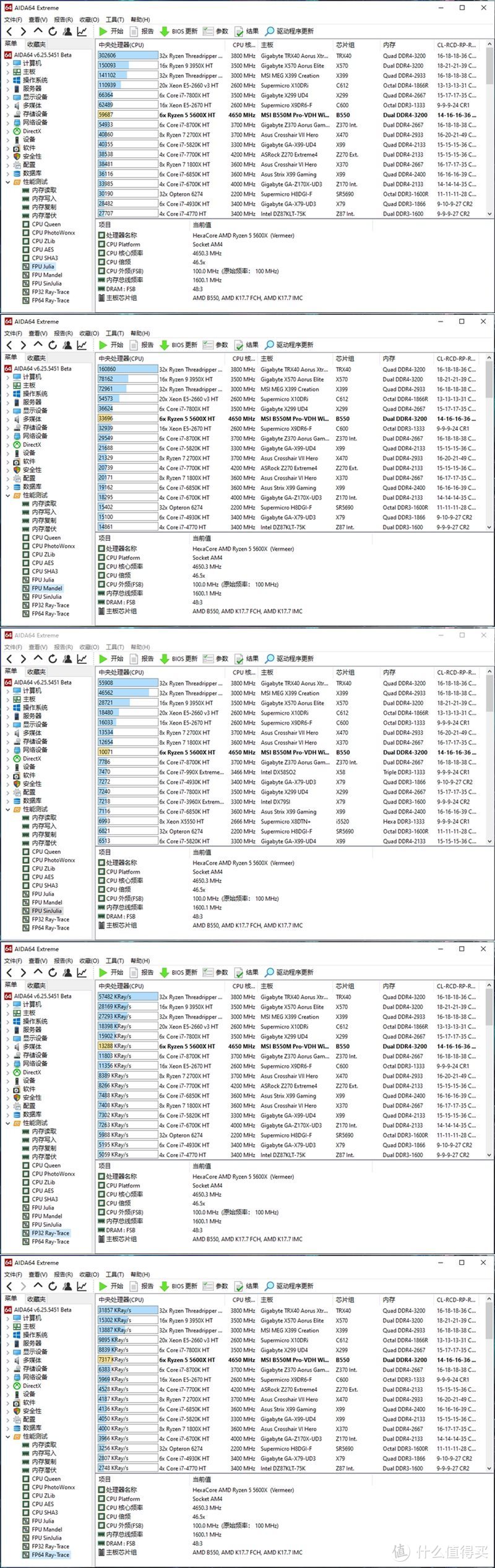
Task: Expand 计算机 node in FPU Julia window tree
Action: 8,63
